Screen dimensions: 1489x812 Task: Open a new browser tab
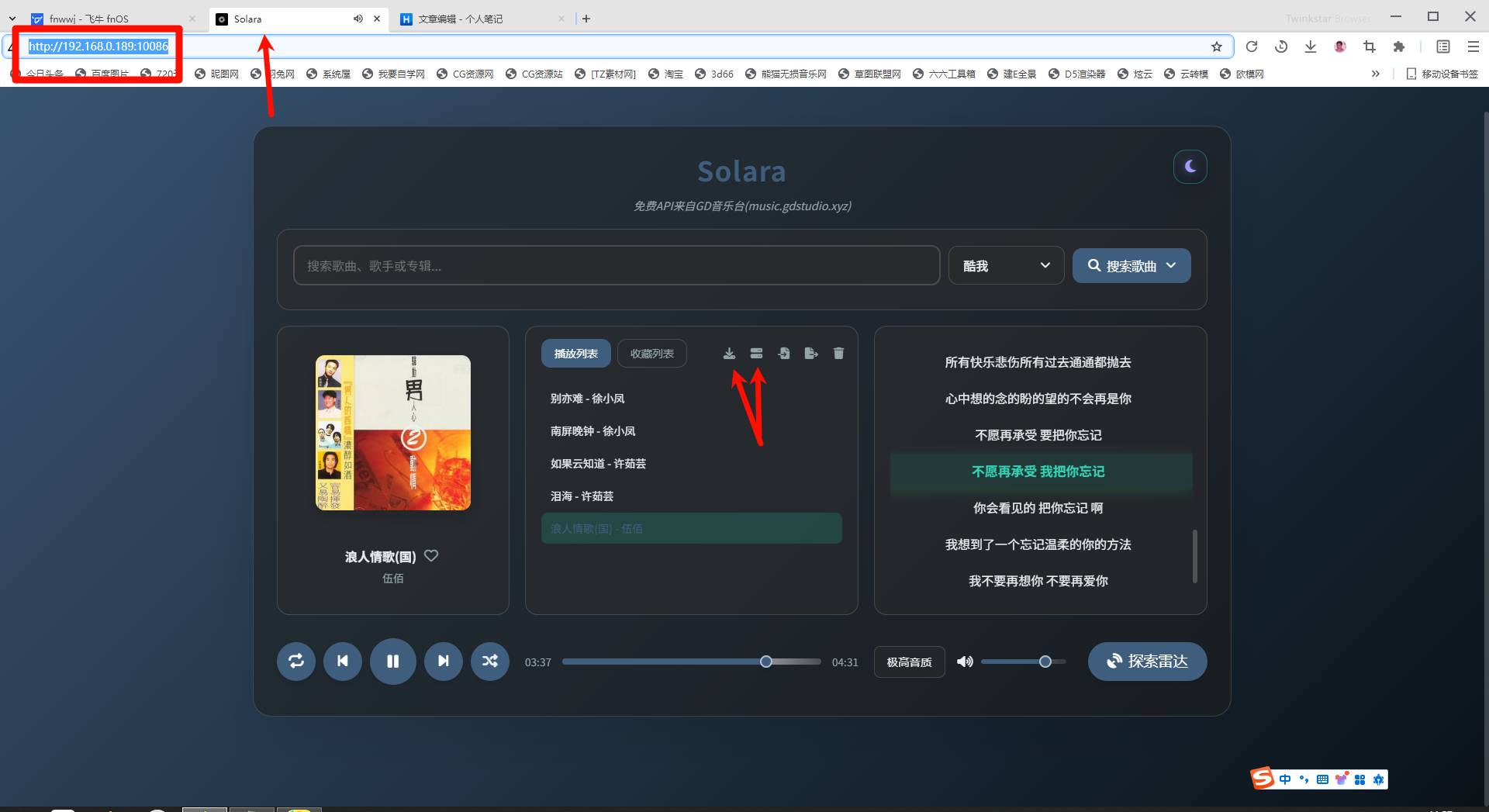[x=586, y=19]
